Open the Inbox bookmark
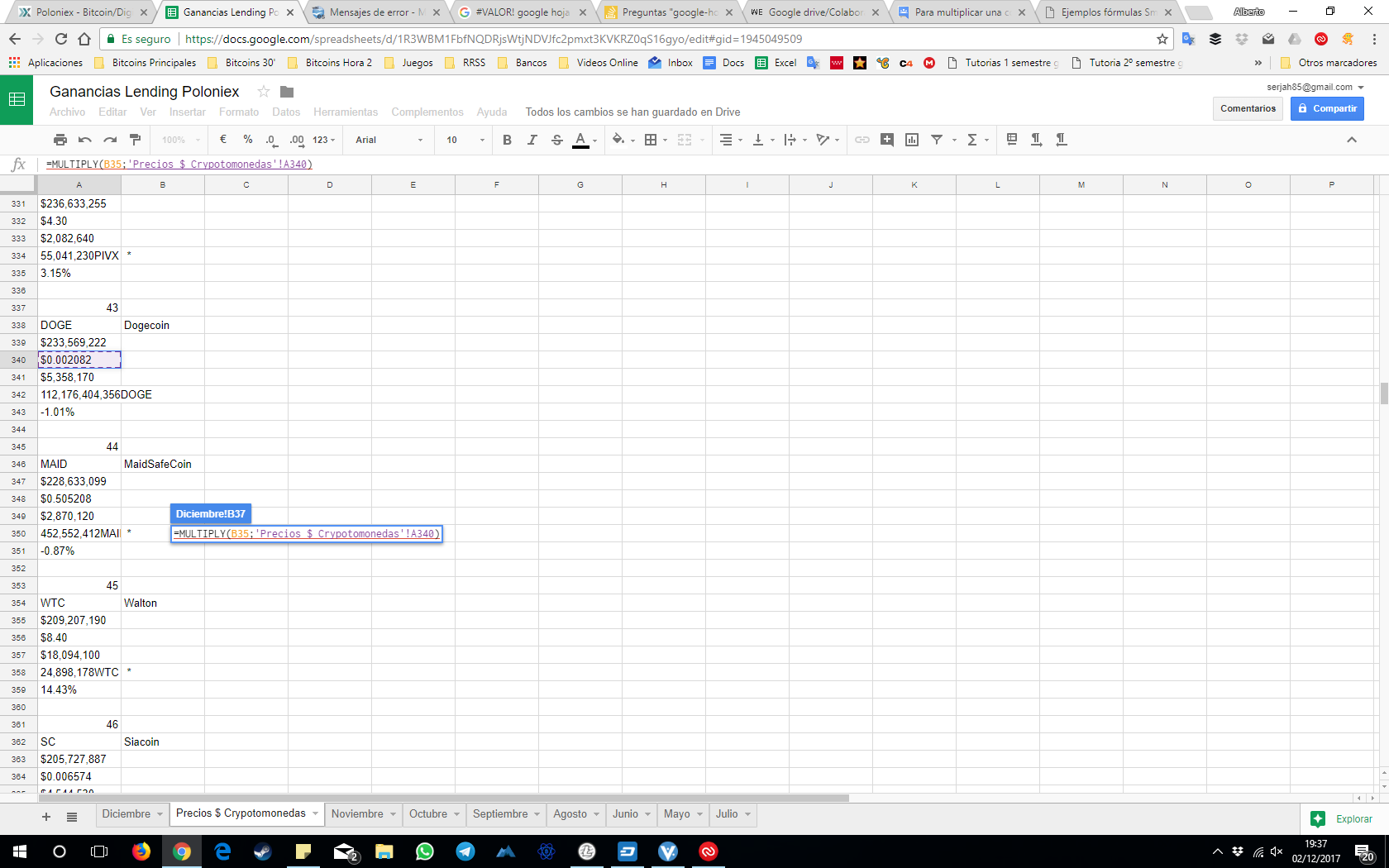 tap(671, 63)
